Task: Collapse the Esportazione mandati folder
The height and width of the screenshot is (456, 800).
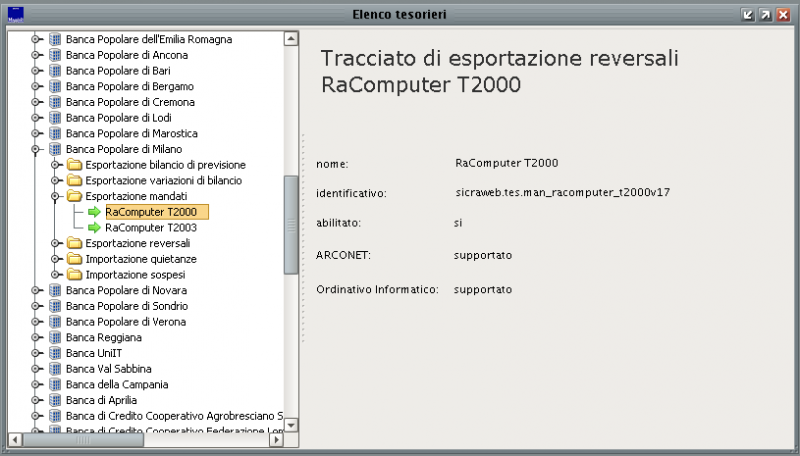Action: coord(55,196)
